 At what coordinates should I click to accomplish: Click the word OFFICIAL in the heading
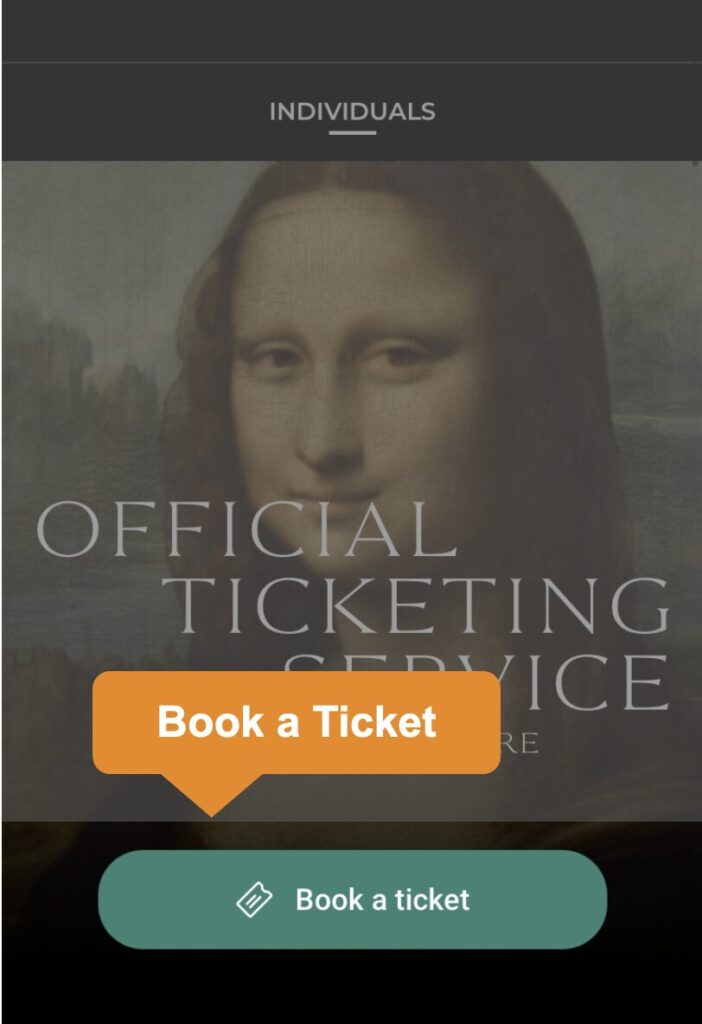click(246, 530)
